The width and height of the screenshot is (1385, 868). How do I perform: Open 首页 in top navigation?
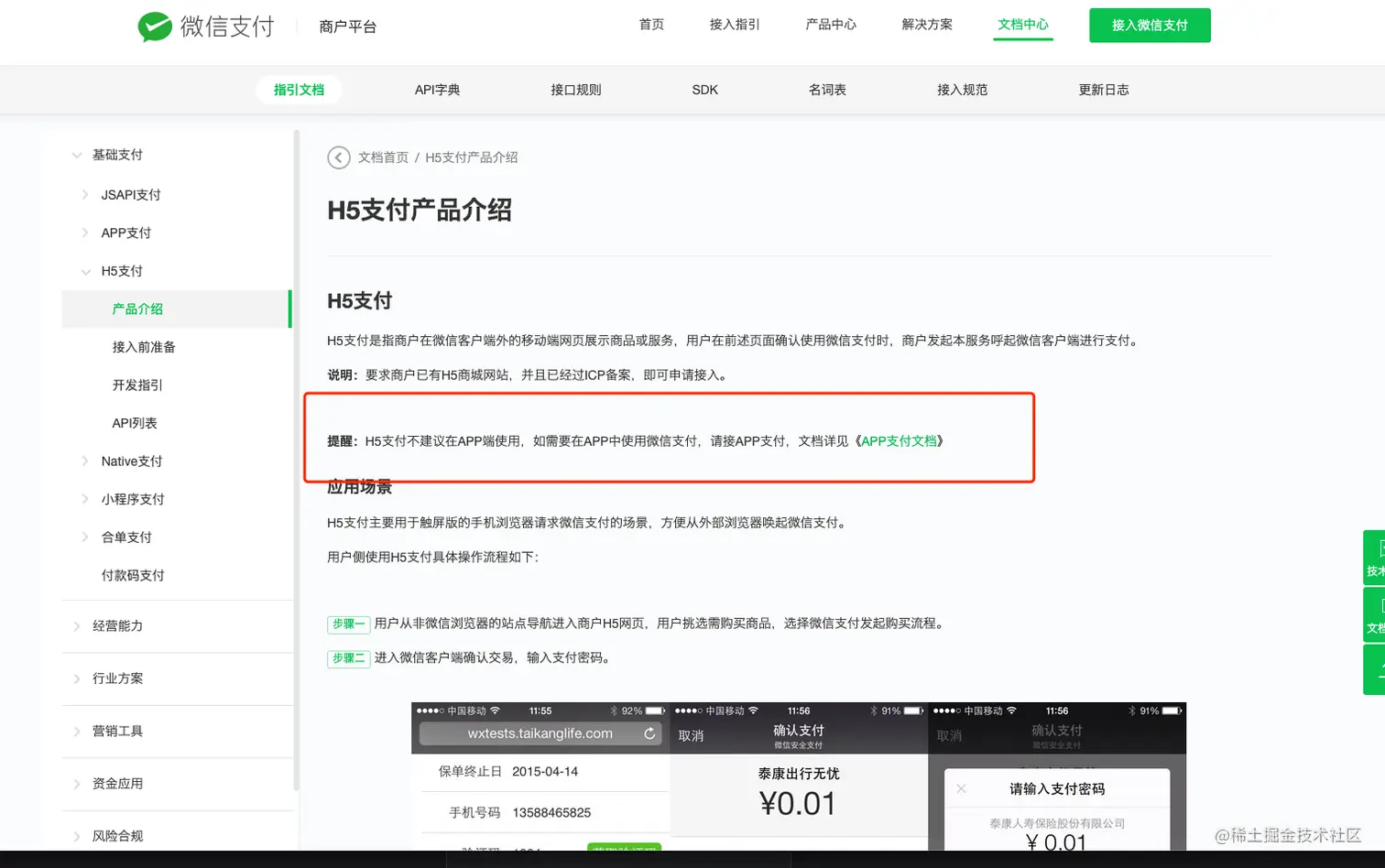click(x=651, y=25)
